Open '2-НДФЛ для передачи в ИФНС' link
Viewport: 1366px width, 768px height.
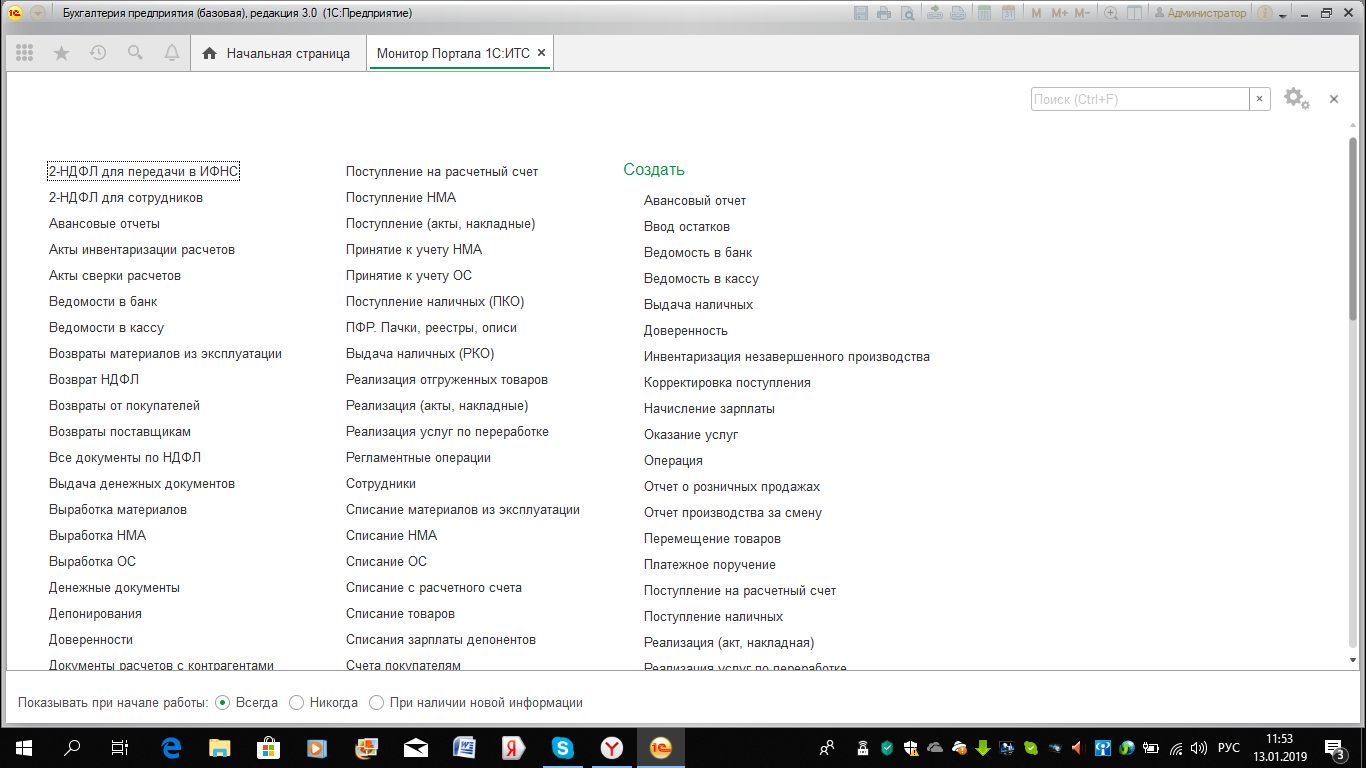tap(144, 172)
